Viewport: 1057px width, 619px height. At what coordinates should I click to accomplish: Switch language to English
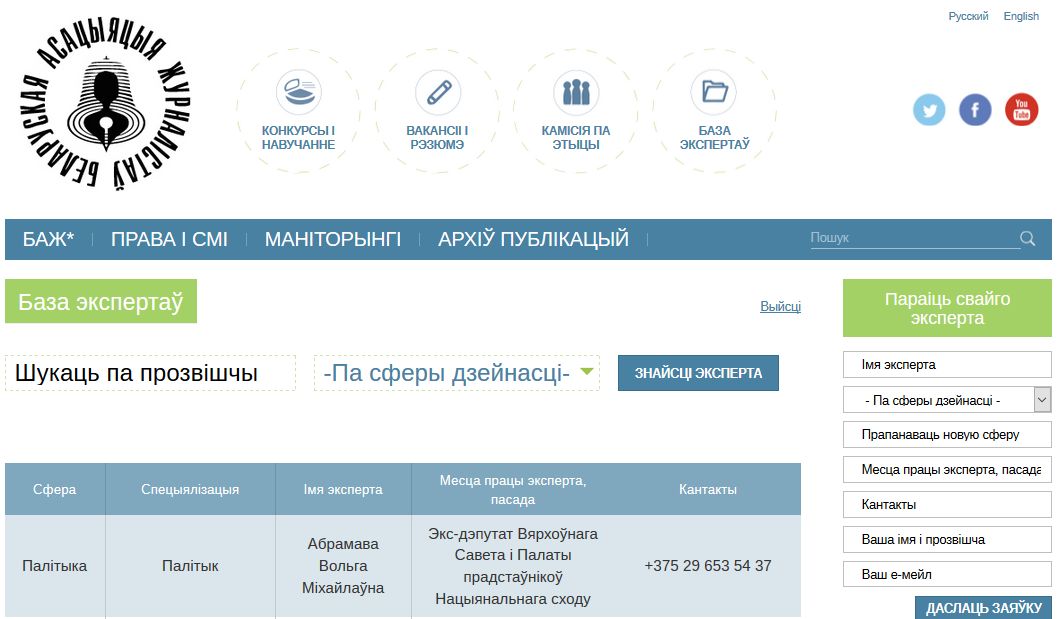[x=1021, y=16]
